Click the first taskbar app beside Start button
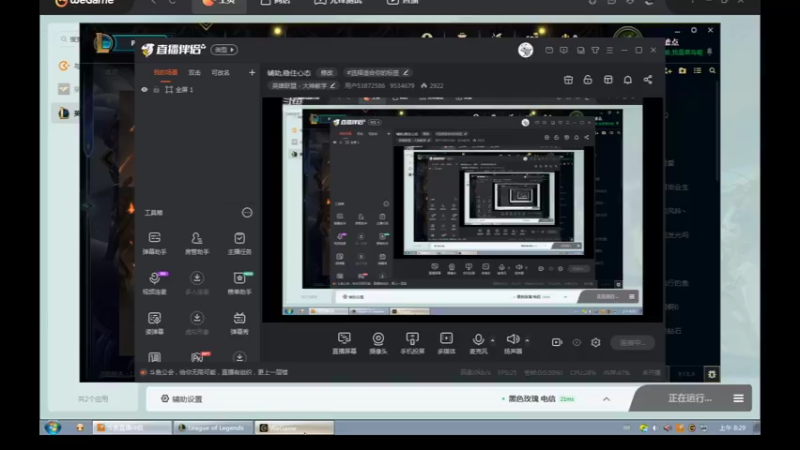 pos(80,428)
